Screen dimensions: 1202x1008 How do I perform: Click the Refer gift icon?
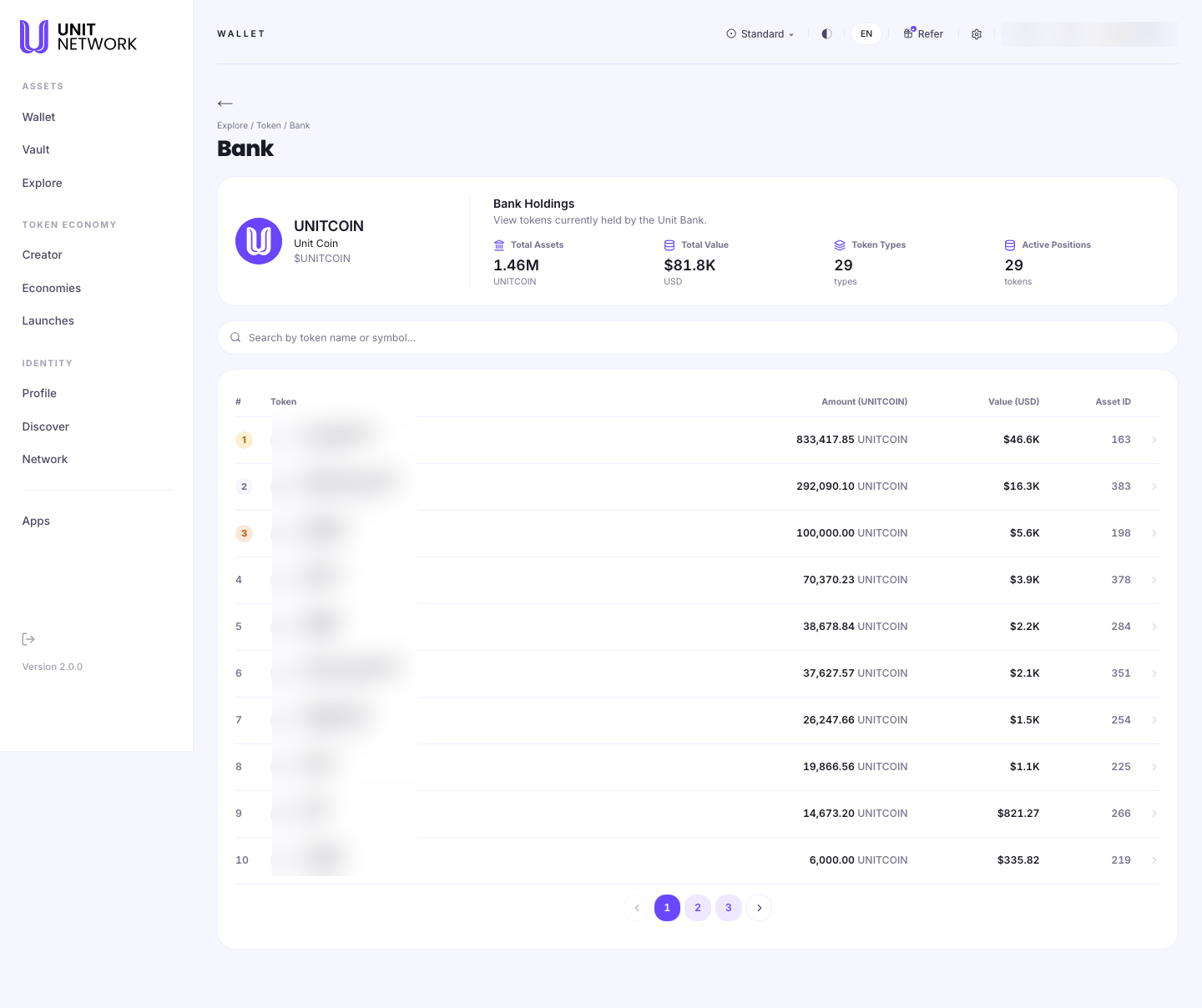pyautogui.click(x=909, y=33)
